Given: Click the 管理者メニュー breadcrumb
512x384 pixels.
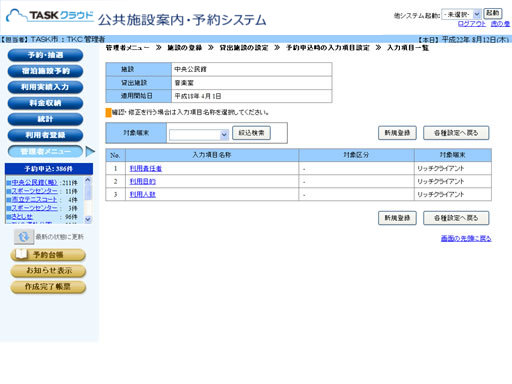Looking at the screenshot, I should click(128, 48).
